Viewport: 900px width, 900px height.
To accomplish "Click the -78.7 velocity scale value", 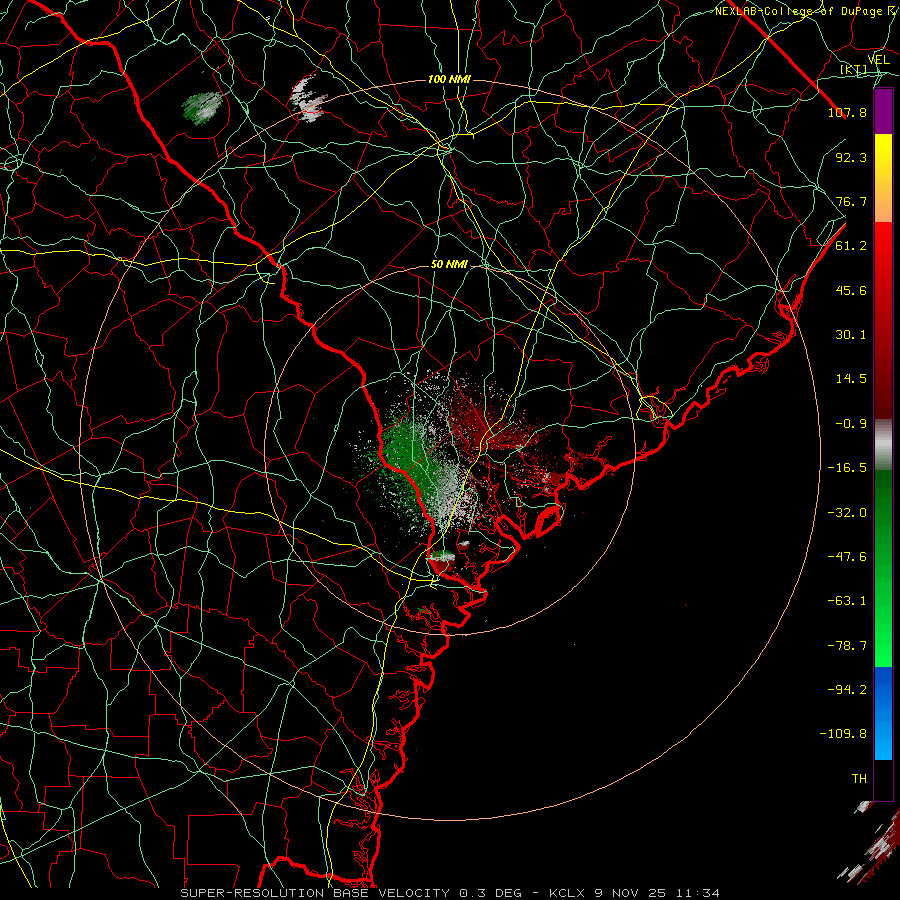I will (x=847, y=646).
